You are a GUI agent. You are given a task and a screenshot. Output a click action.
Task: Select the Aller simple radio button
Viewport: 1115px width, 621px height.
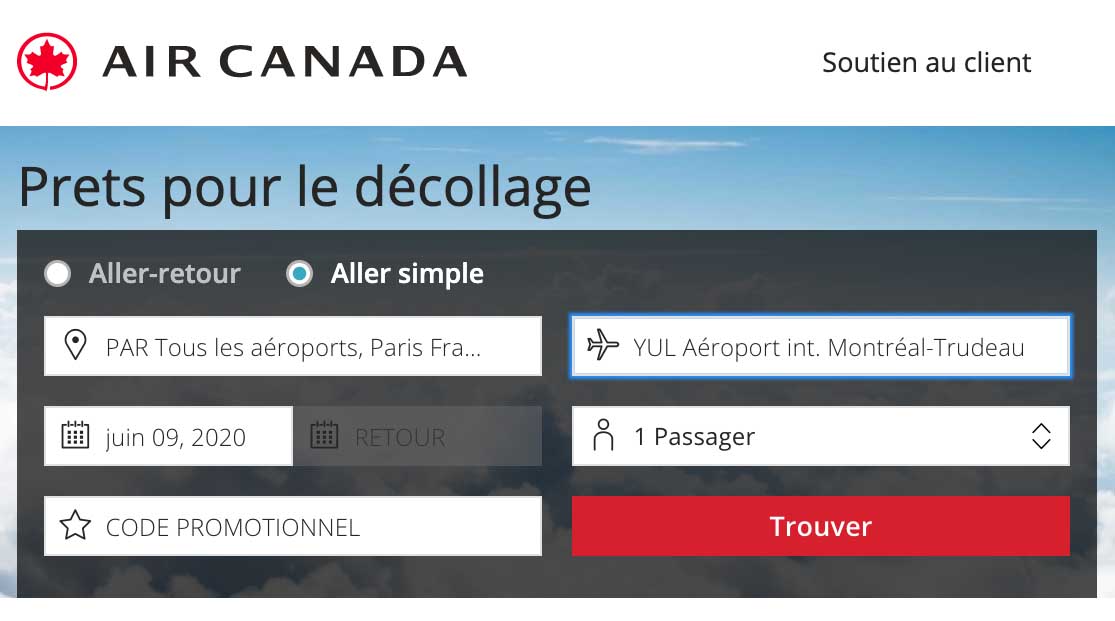tap(299, 274)
